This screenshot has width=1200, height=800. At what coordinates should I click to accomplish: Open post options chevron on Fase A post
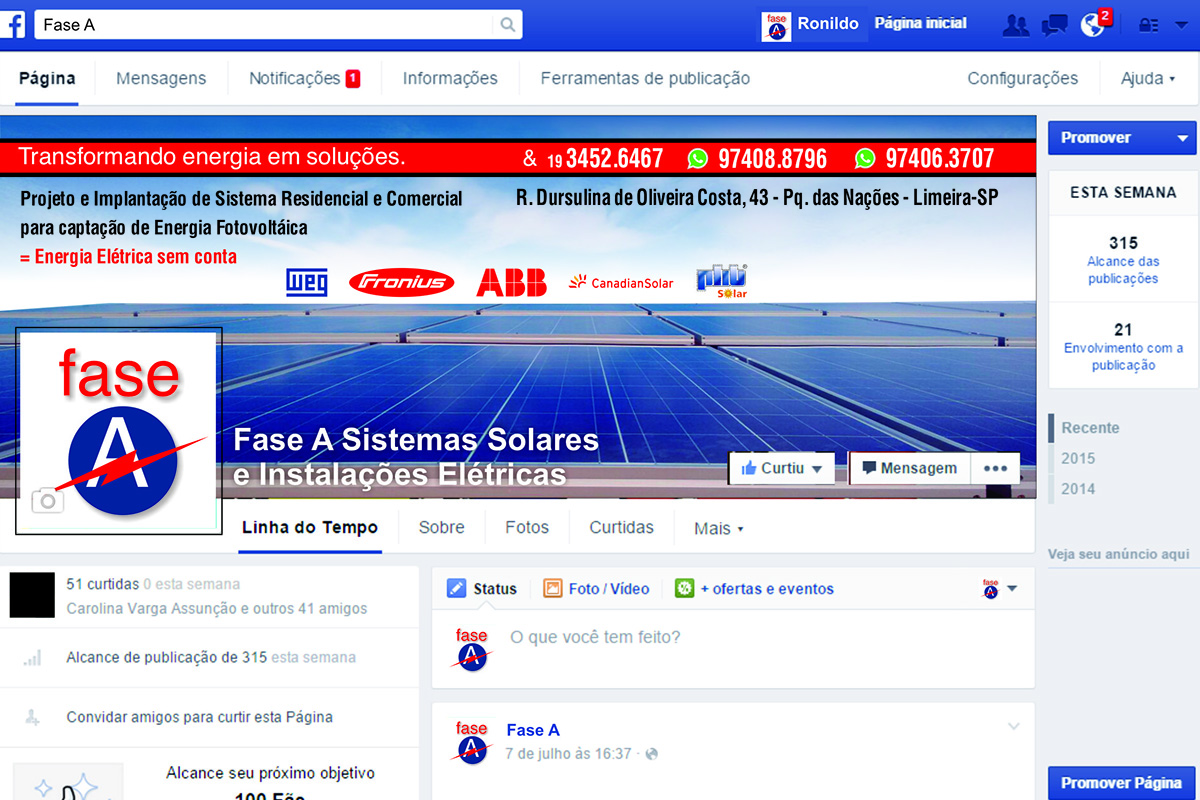[x=1014, y=727]
